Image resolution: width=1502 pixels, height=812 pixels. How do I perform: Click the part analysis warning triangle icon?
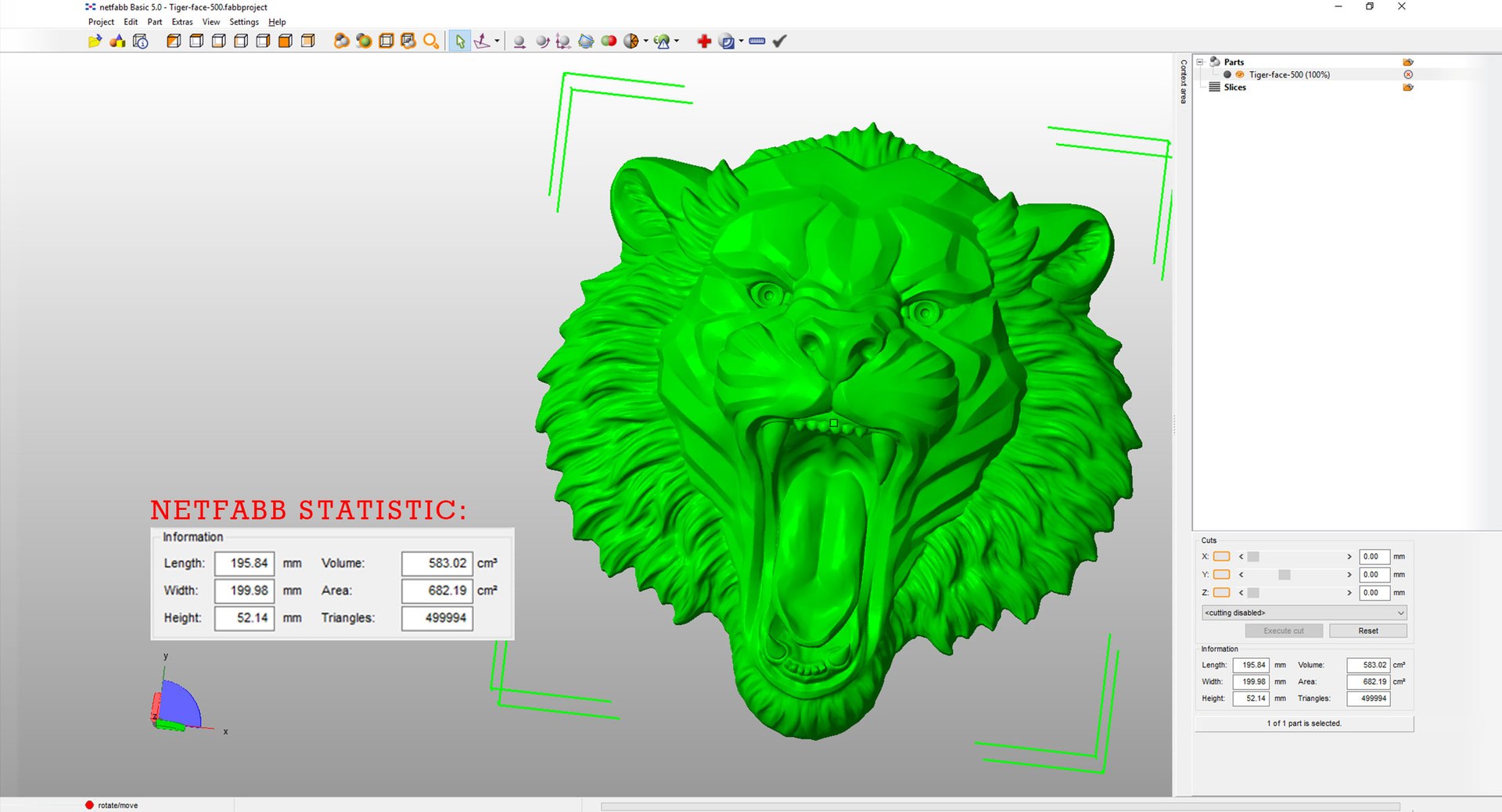662,41
